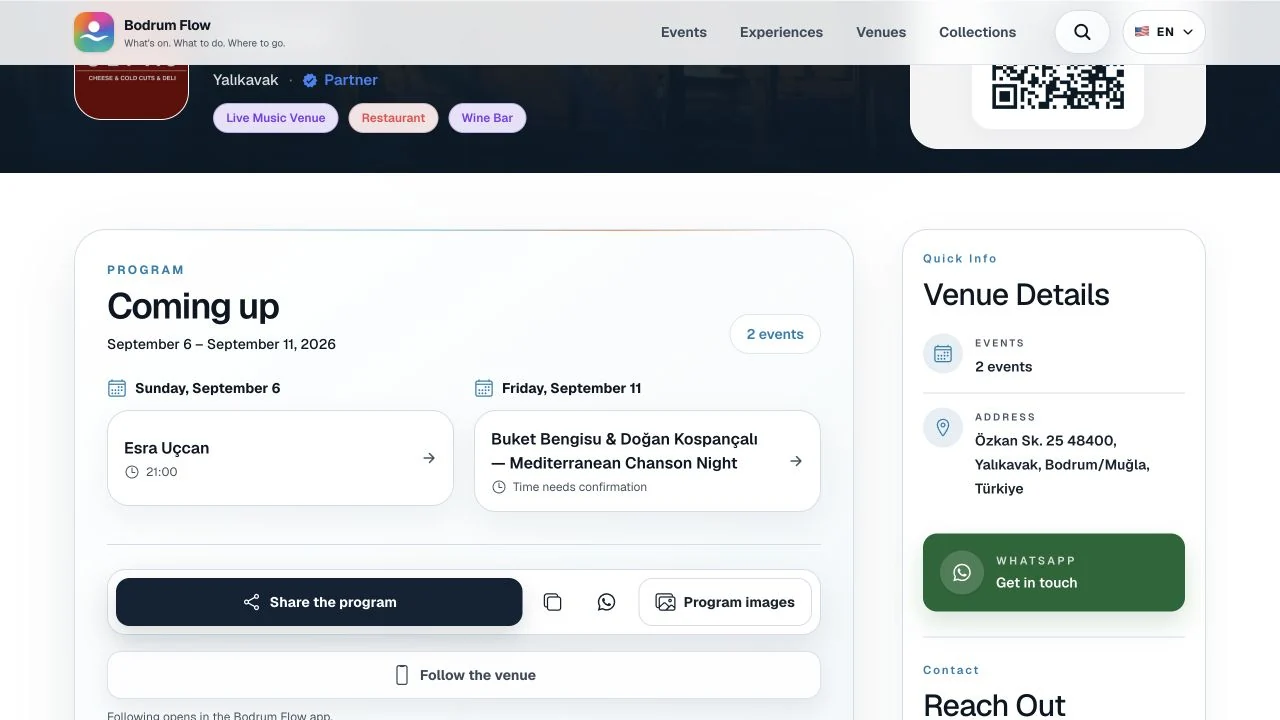
Task: Open the Mediterranean Chanson Night event
Action: click(x=647, y=461)
